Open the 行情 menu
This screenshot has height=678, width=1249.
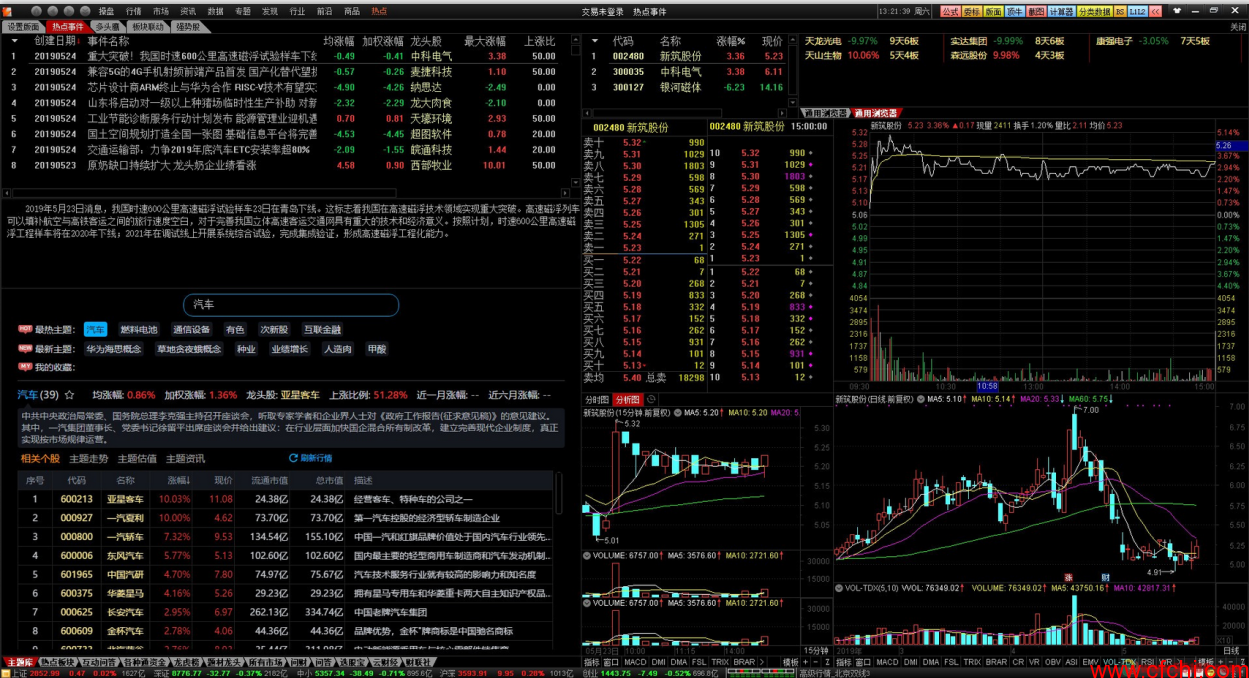coord(133,11)
